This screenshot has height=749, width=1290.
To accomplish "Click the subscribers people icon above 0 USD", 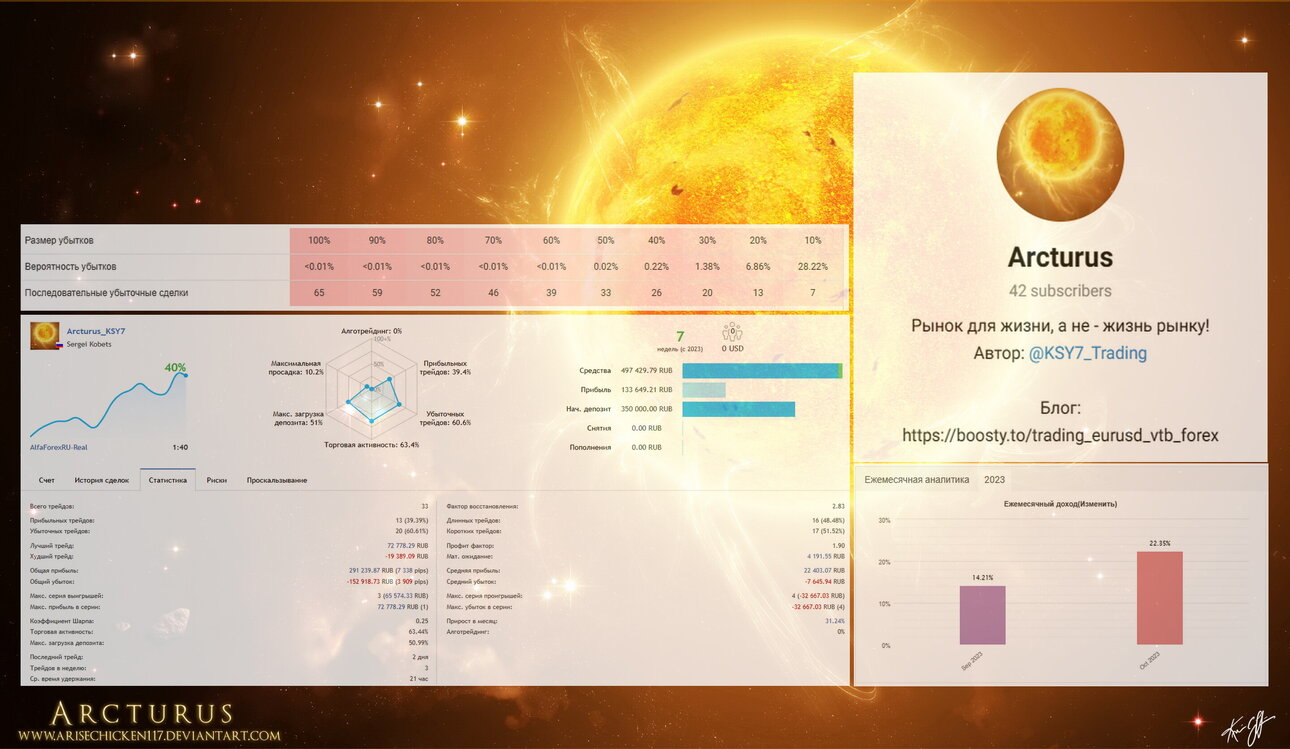I will pyautogui.click(x=731, y=332).
